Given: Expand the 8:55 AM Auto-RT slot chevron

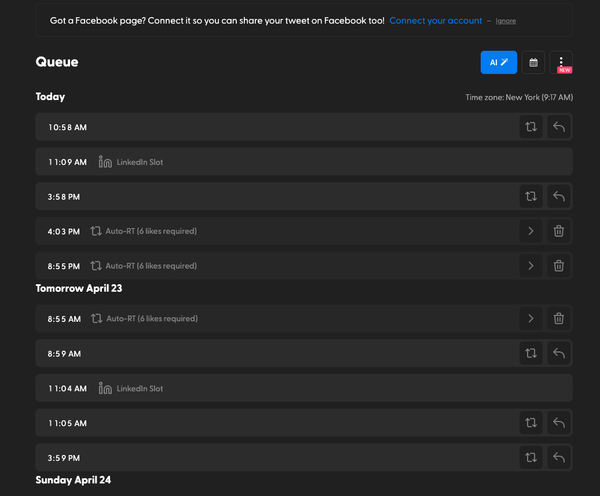Looking at the screenshot, I should (x=530, y=319).
